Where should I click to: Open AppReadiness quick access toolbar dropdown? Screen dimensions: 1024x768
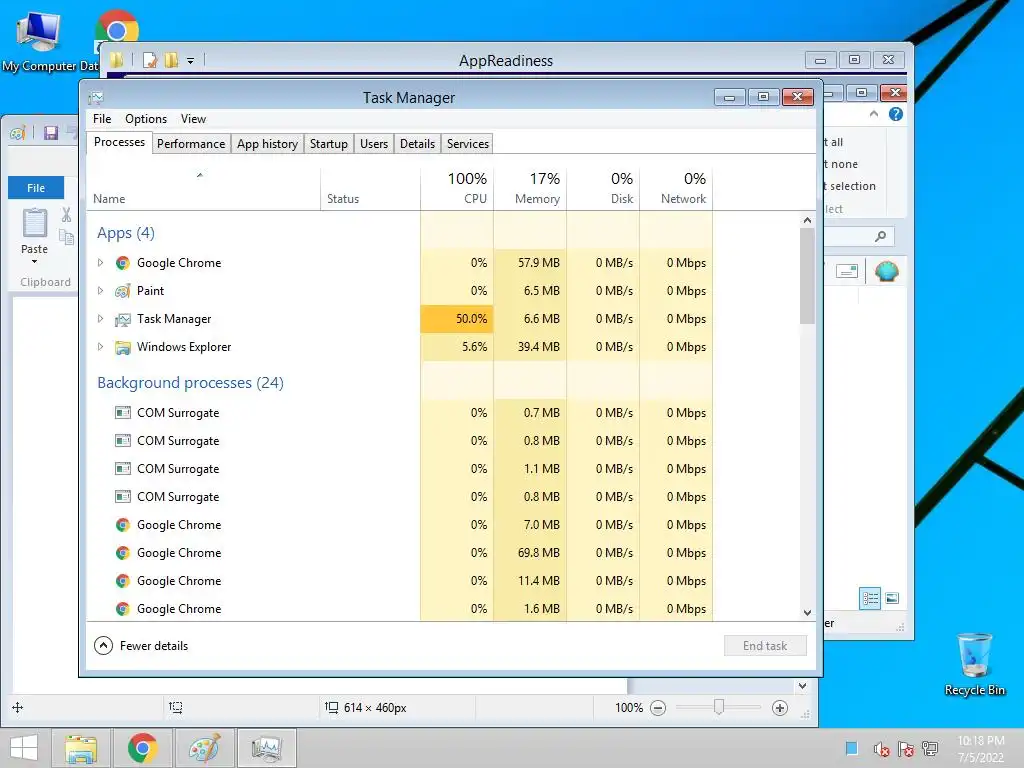pos(191,61)
